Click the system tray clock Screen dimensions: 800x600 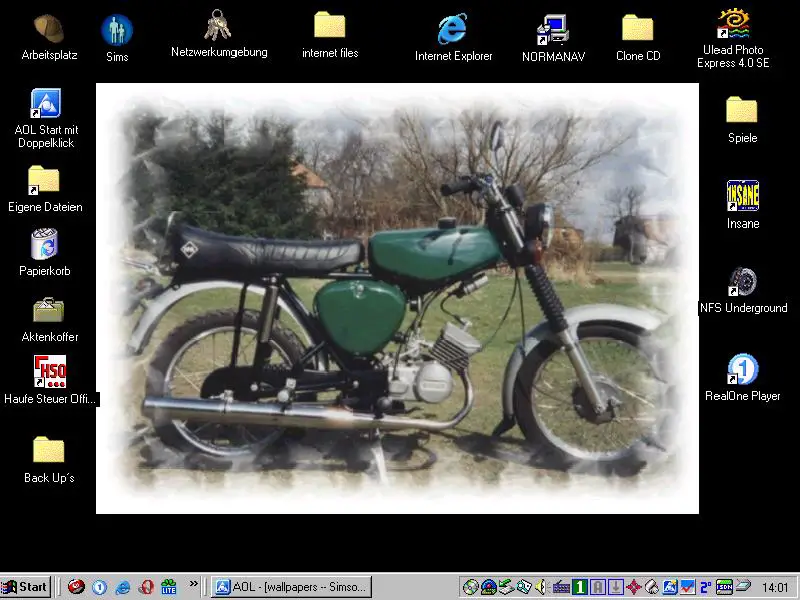click(x=774, y=588)
